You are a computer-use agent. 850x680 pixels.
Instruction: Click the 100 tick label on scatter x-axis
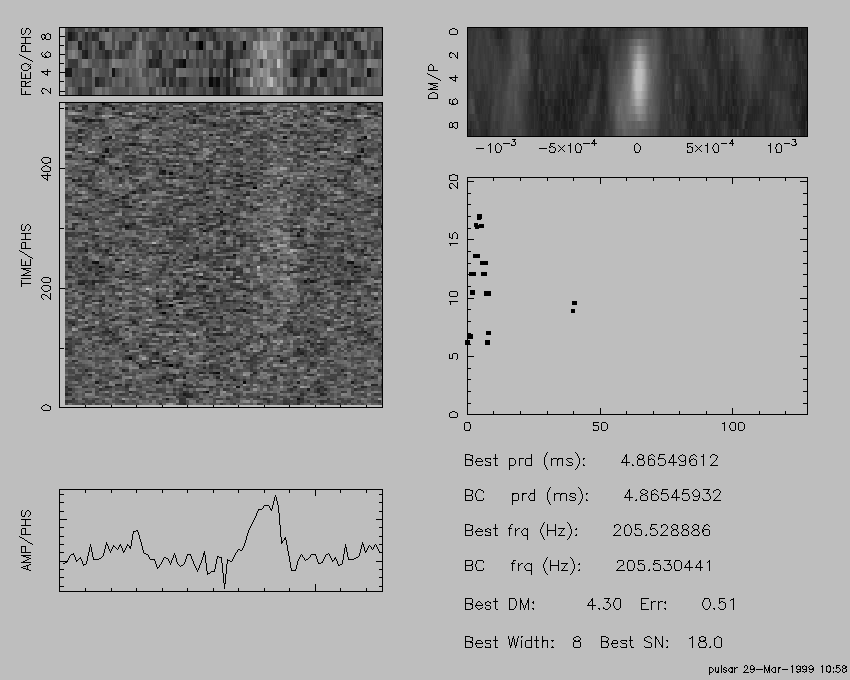pos(732,427)
